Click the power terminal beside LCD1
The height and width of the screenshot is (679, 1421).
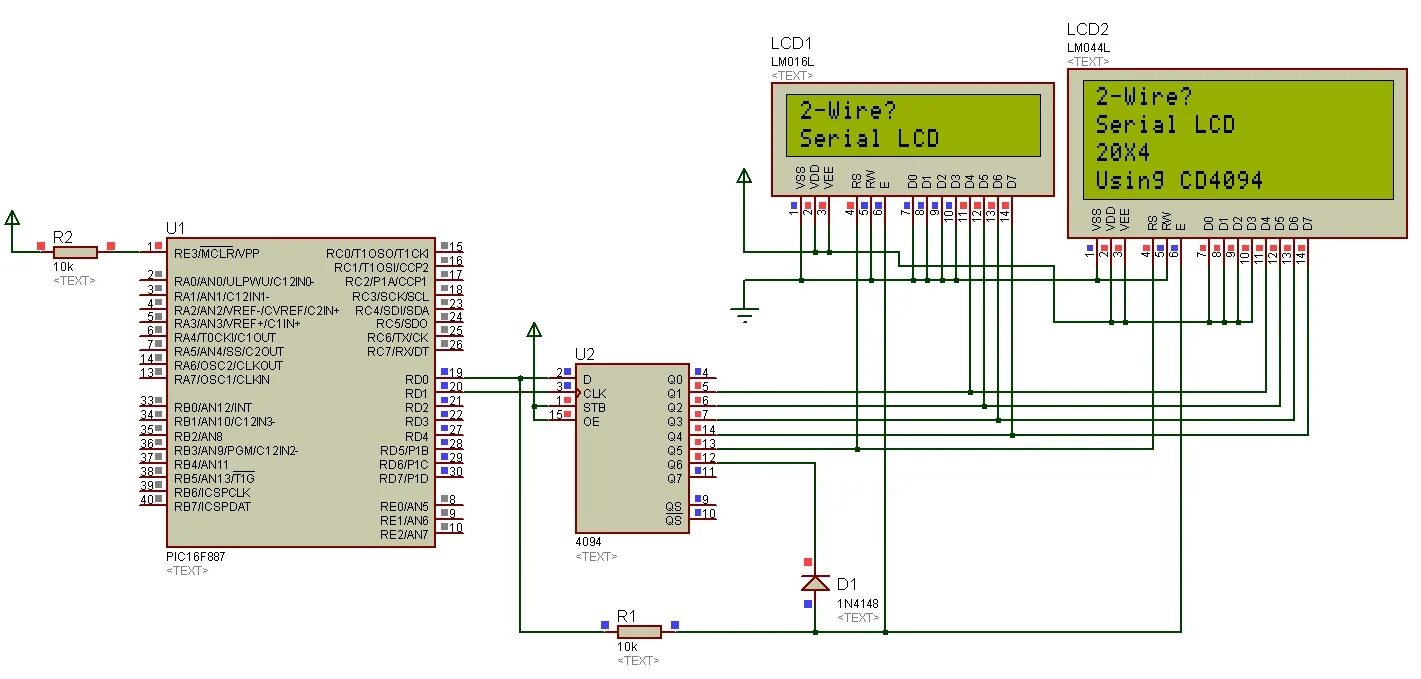[743, 177]
